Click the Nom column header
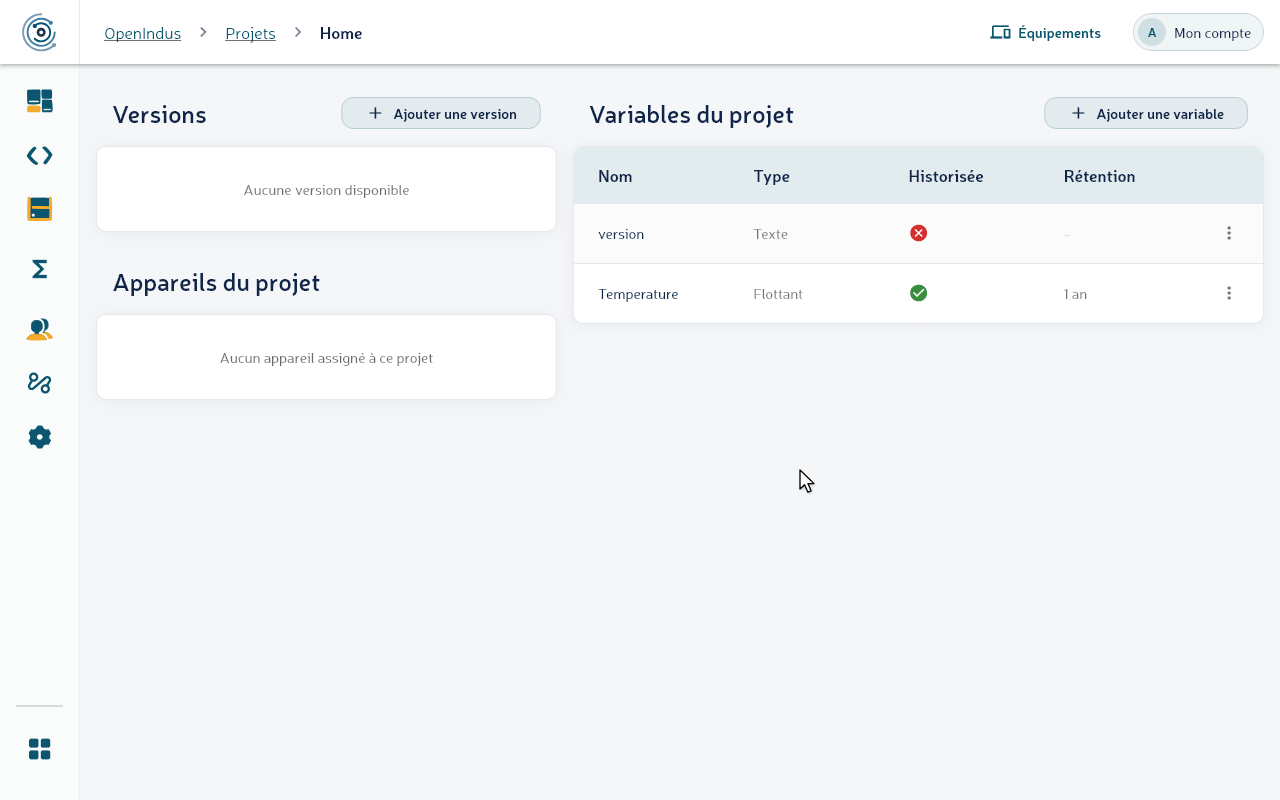The image size is (1280, 800). point(615,176)
